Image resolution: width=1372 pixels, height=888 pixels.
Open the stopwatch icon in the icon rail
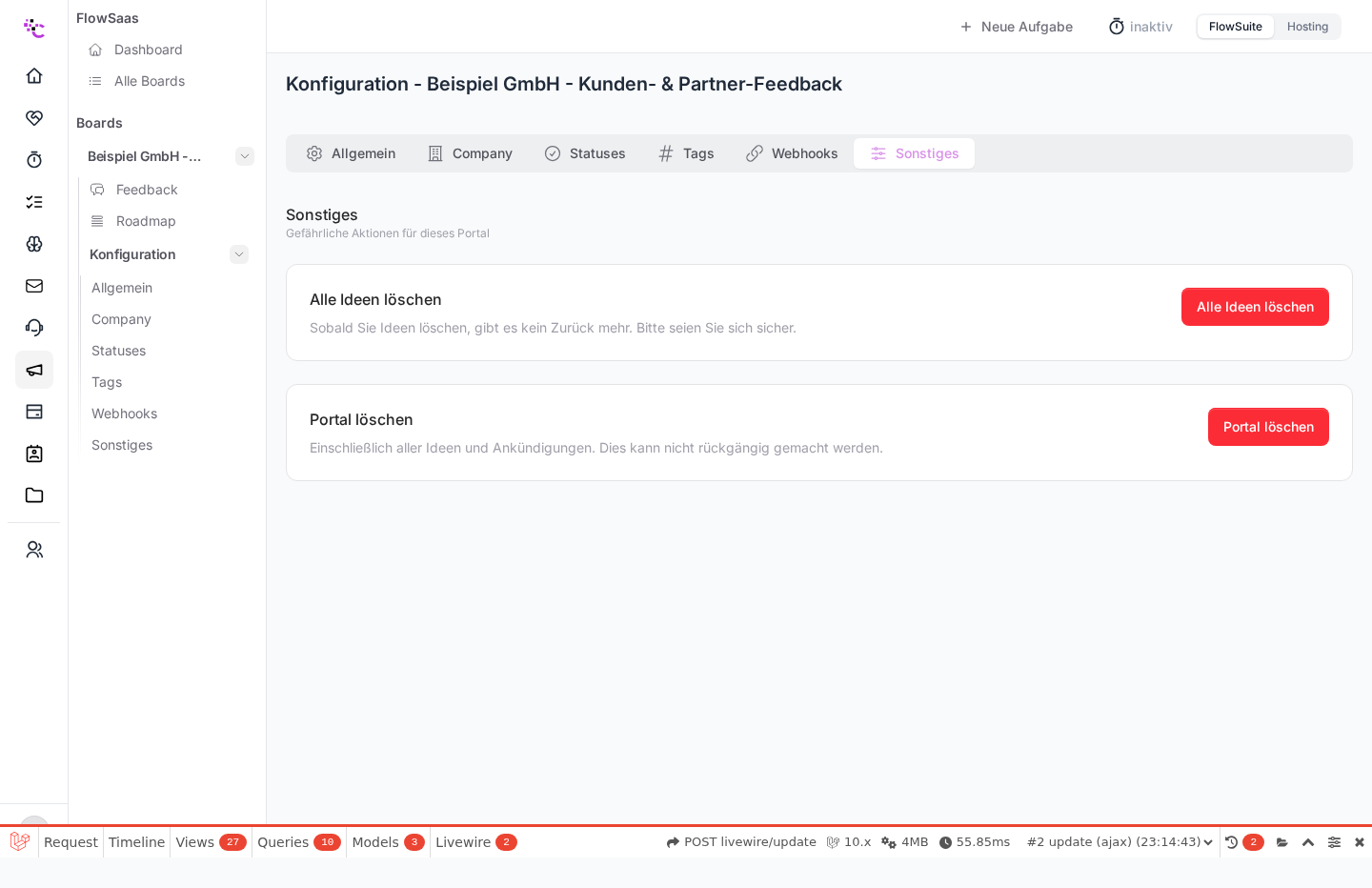(34, 159)
